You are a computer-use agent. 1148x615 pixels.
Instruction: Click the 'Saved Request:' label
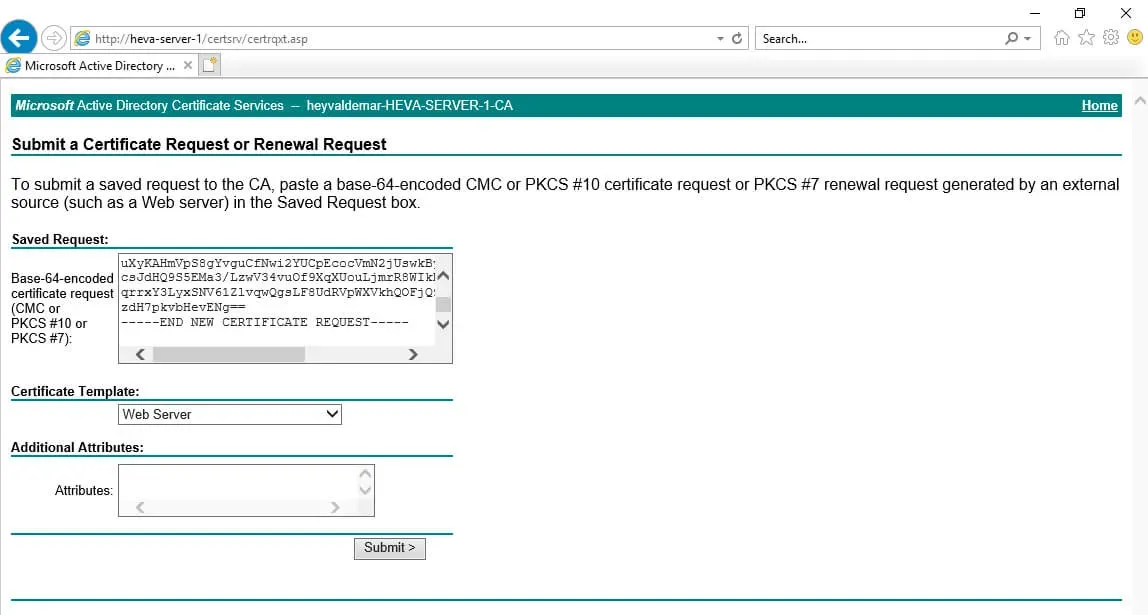click(60, 239)
